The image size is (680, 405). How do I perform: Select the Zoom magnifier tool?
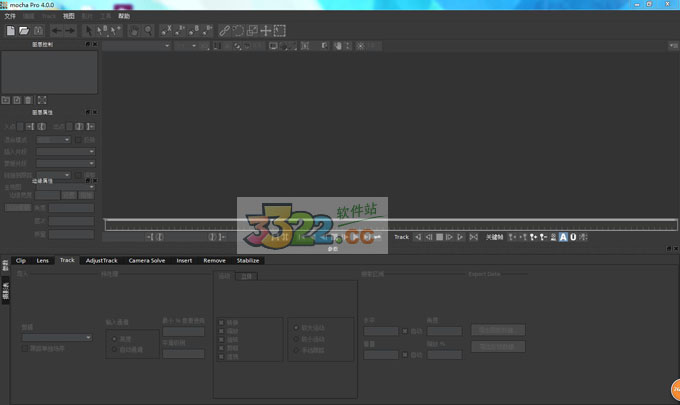(x=148, y=31)
